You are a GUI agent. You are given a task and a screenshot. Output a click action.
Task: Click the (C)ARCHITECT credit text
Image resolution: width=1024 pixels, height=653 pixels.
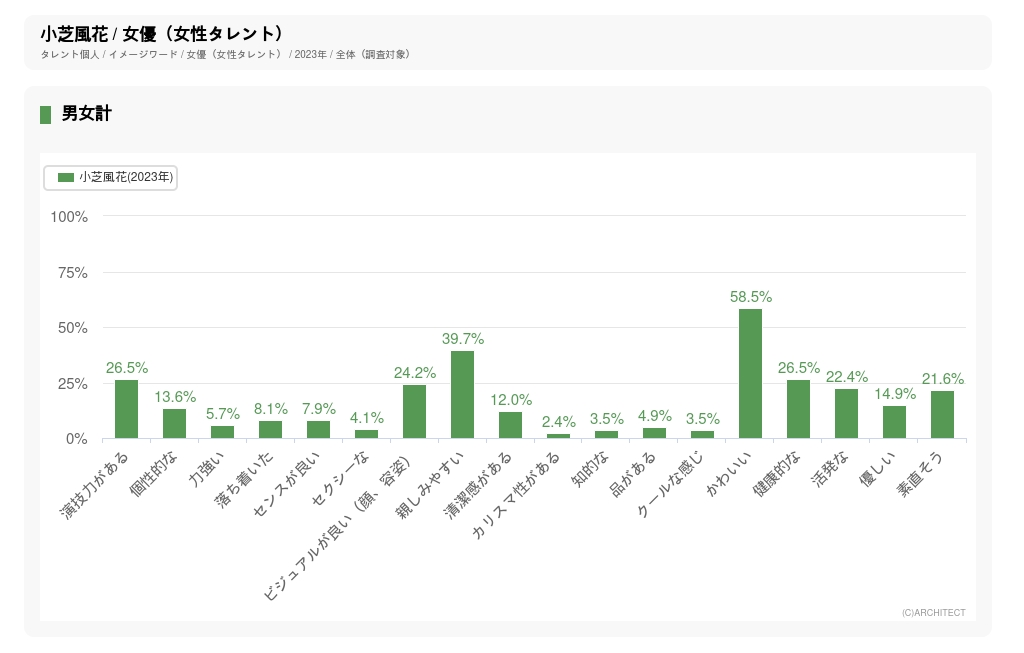point(933,612)
